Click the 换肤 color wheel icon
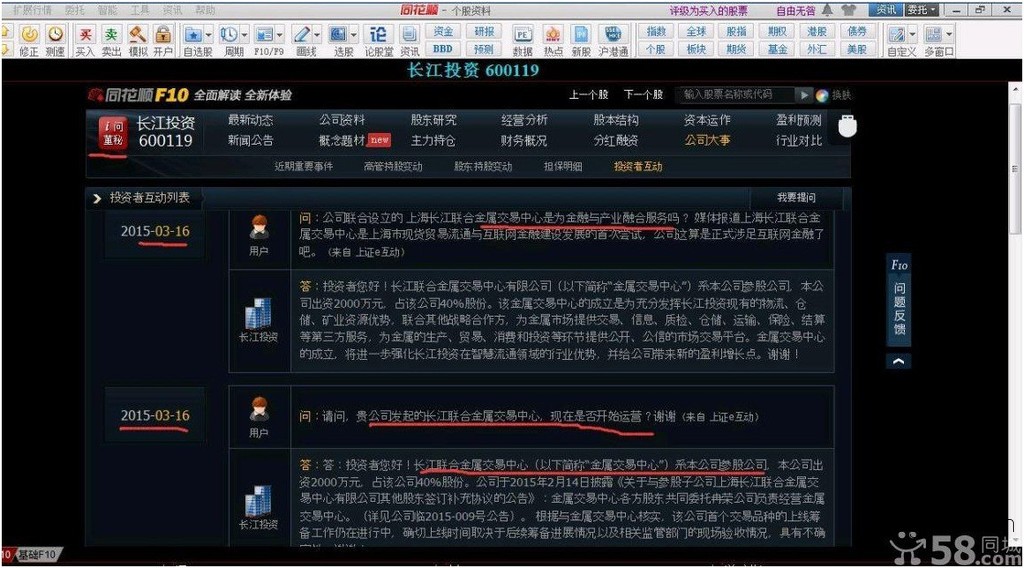The width and height of the screenshot is (1024, 568). [822, 95]
